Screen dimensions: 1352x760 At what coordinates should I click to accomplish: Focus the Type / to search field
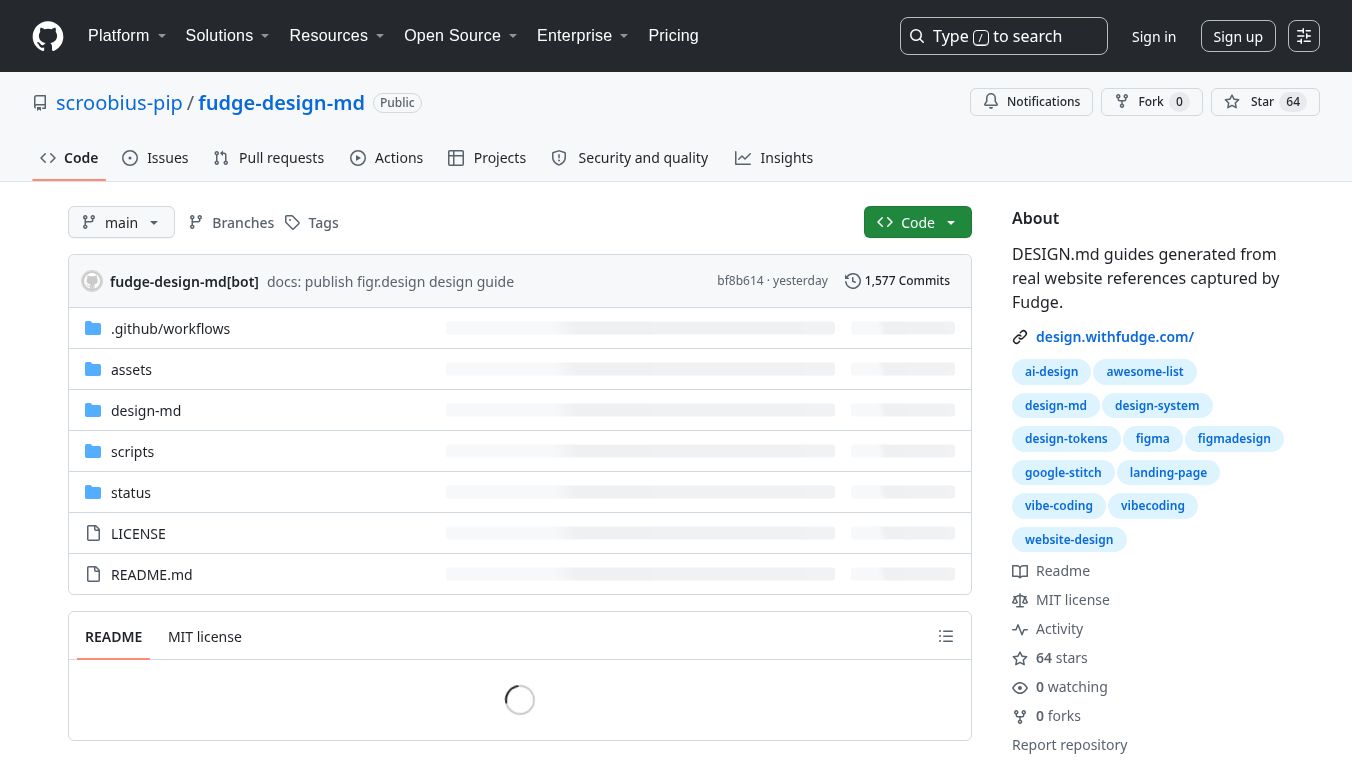coord(1004,36)
